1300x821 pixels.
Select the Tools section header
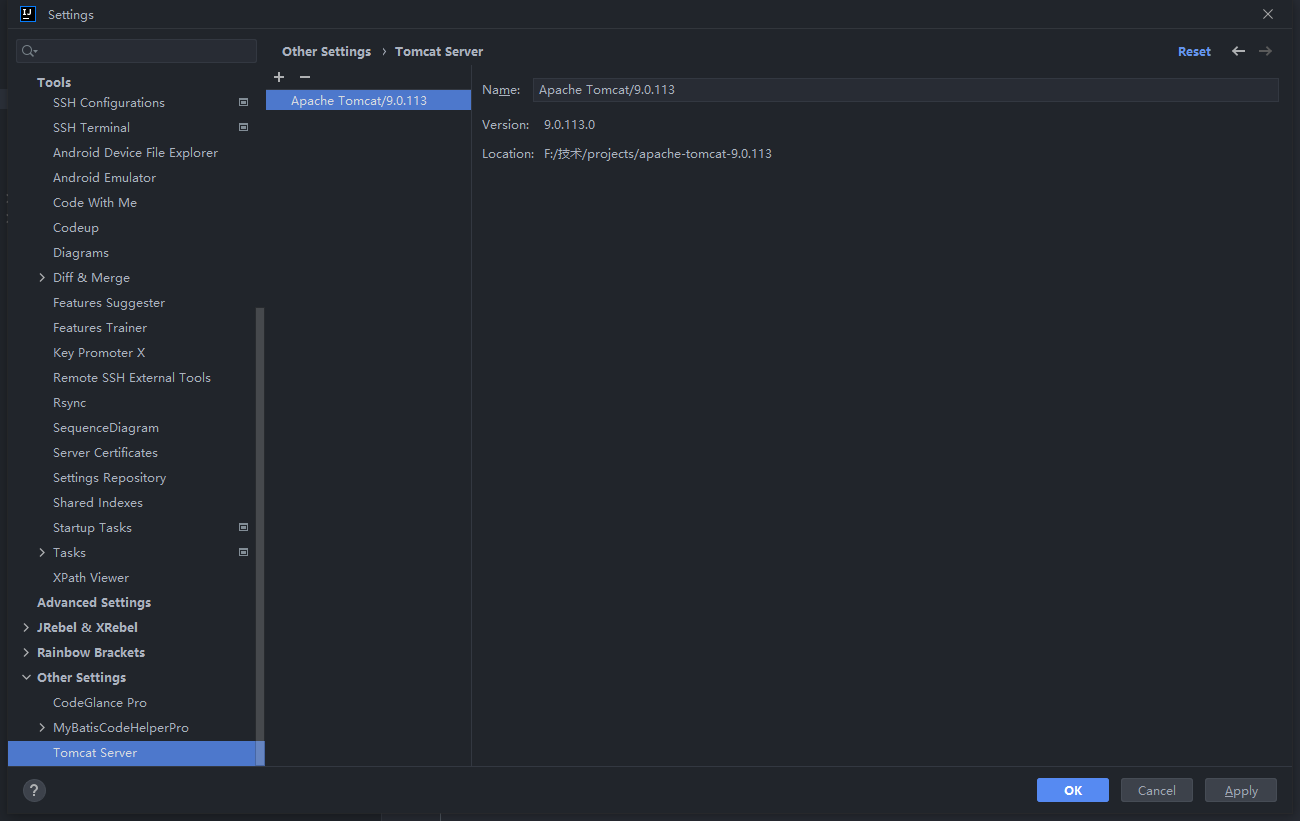coord(54,82)
